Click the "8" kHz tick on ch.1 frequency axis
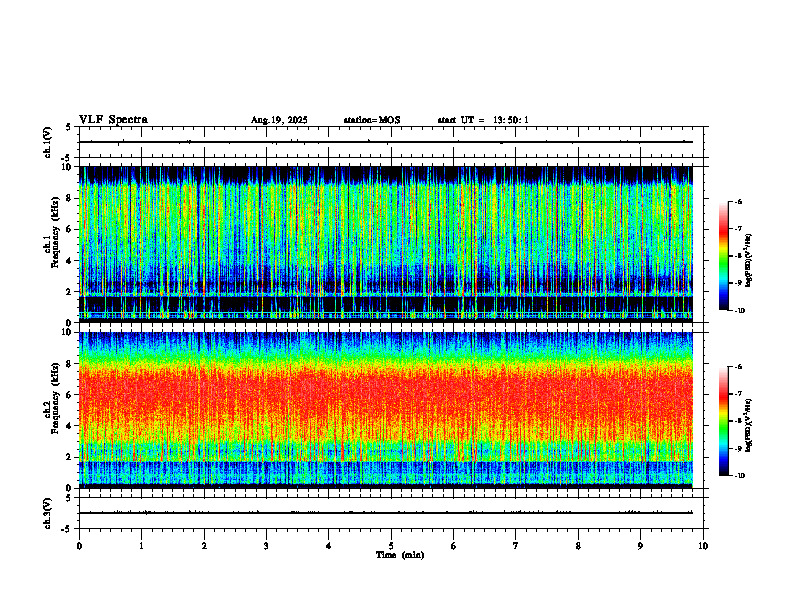792x612 pixels. click(69, 198)
